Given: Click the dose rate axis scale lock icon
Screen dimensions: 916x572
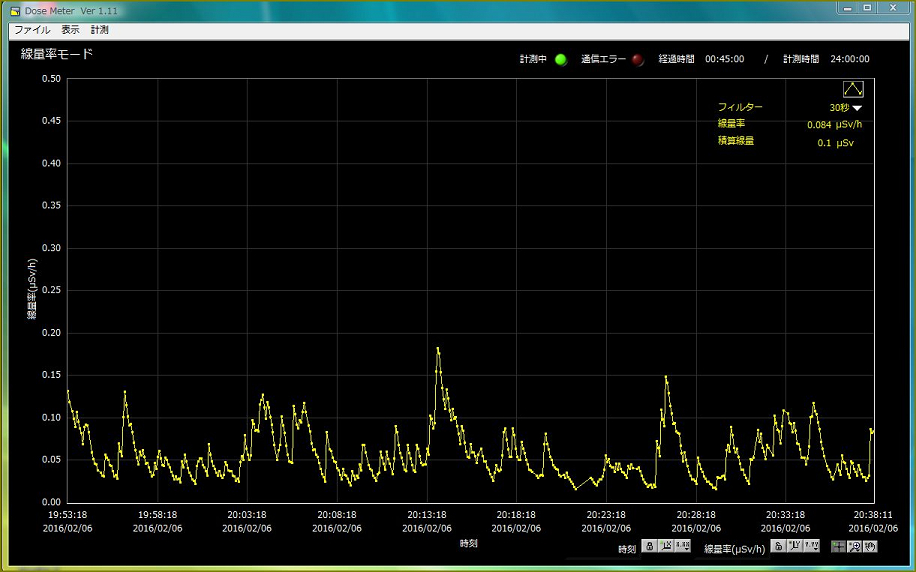Looking at the screenshot, I should tap(777, 546).
